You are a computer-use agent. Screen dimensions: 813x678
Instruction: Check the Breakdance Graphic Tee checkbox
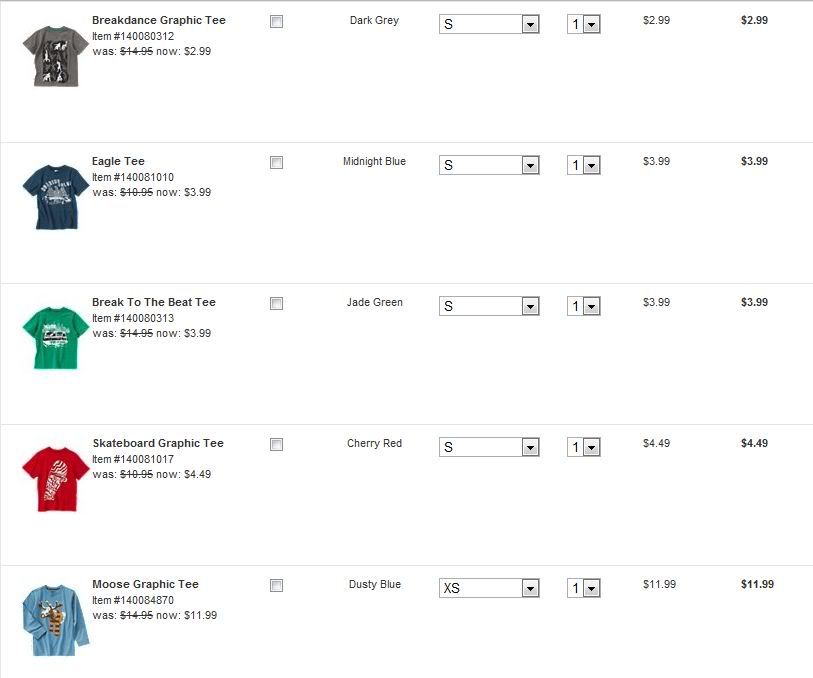pos(277,21)
